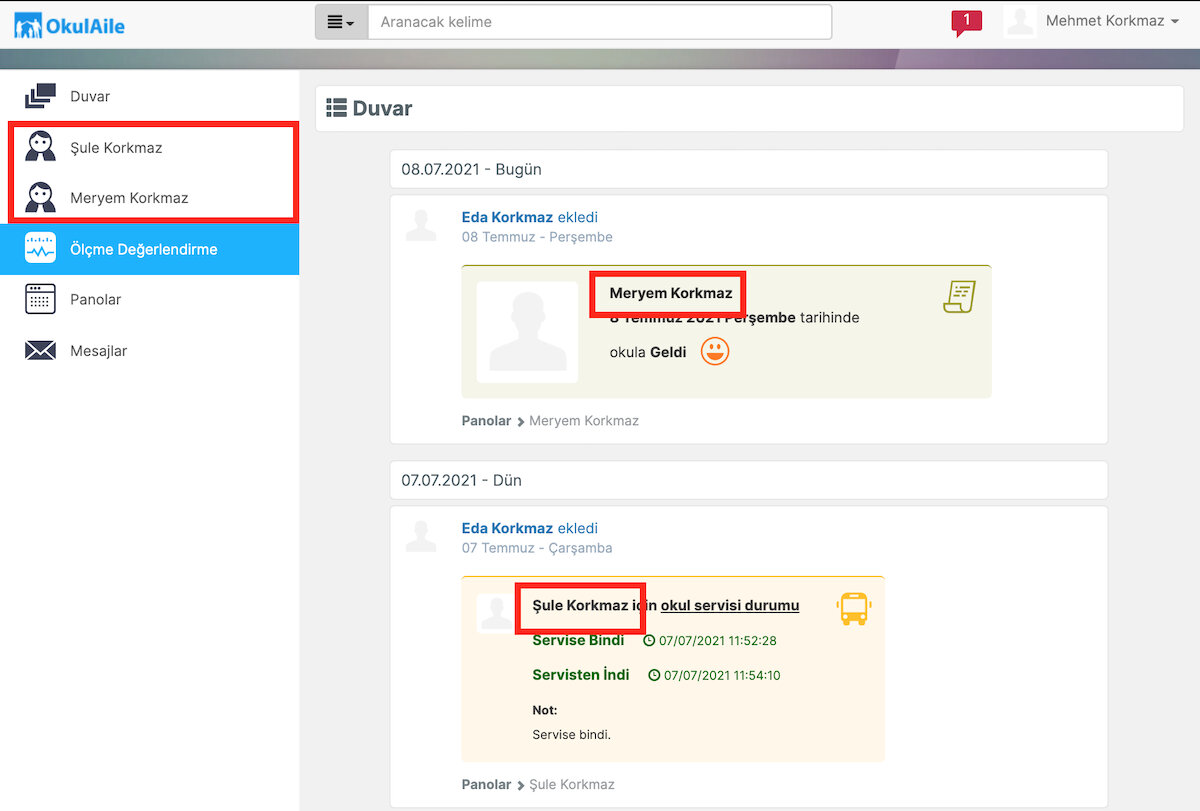Open the Ölçme Değerlendirme section
This screenshot has width=1200, height=811.
tap(149, 249)
